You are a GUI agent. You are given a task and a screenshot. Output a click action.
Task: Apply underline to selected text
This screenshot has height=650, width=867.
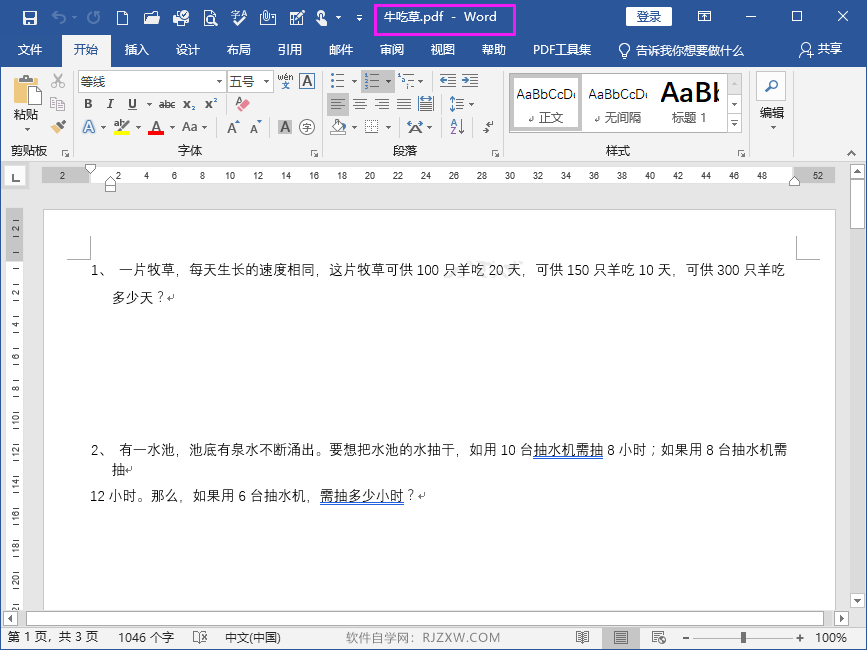click(131, 104)
